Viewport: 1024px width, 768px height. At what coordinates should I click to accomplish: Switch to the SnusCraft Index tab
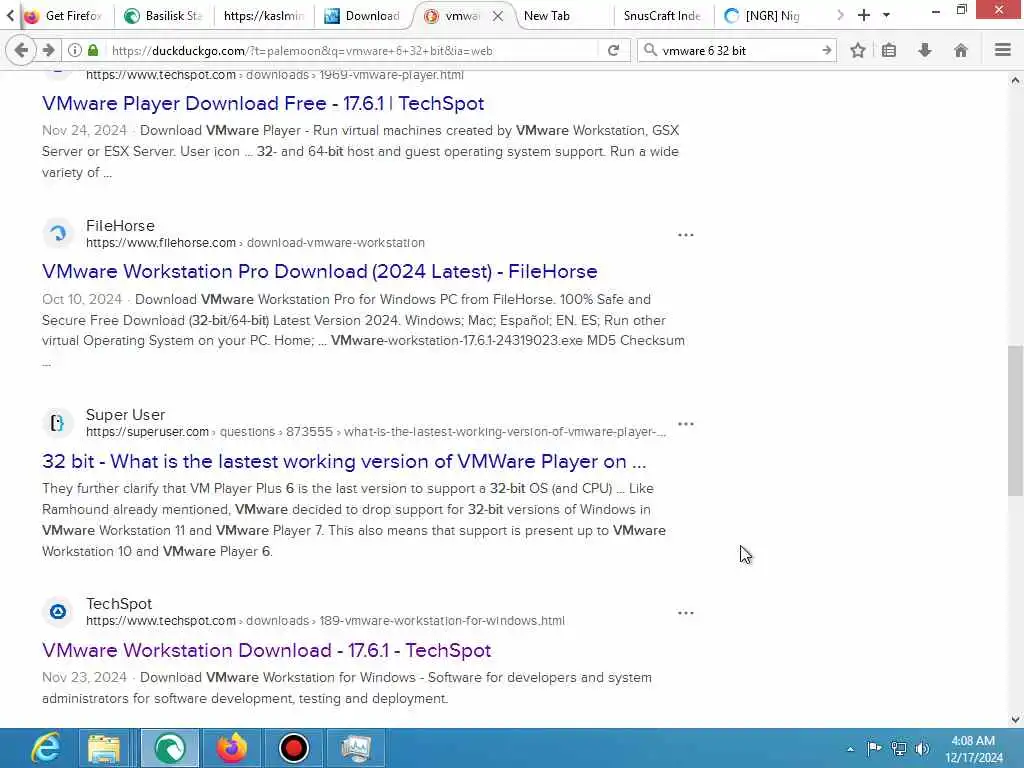[x=662, y=16]
